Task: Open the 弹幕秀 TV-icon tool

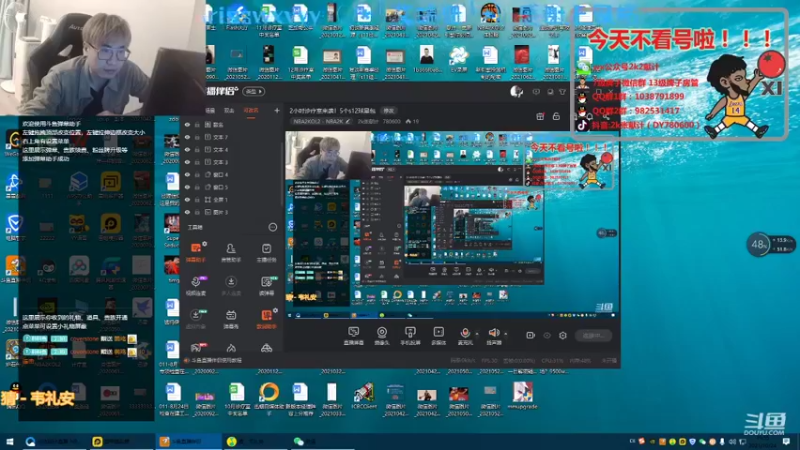Action: [231, 318]
